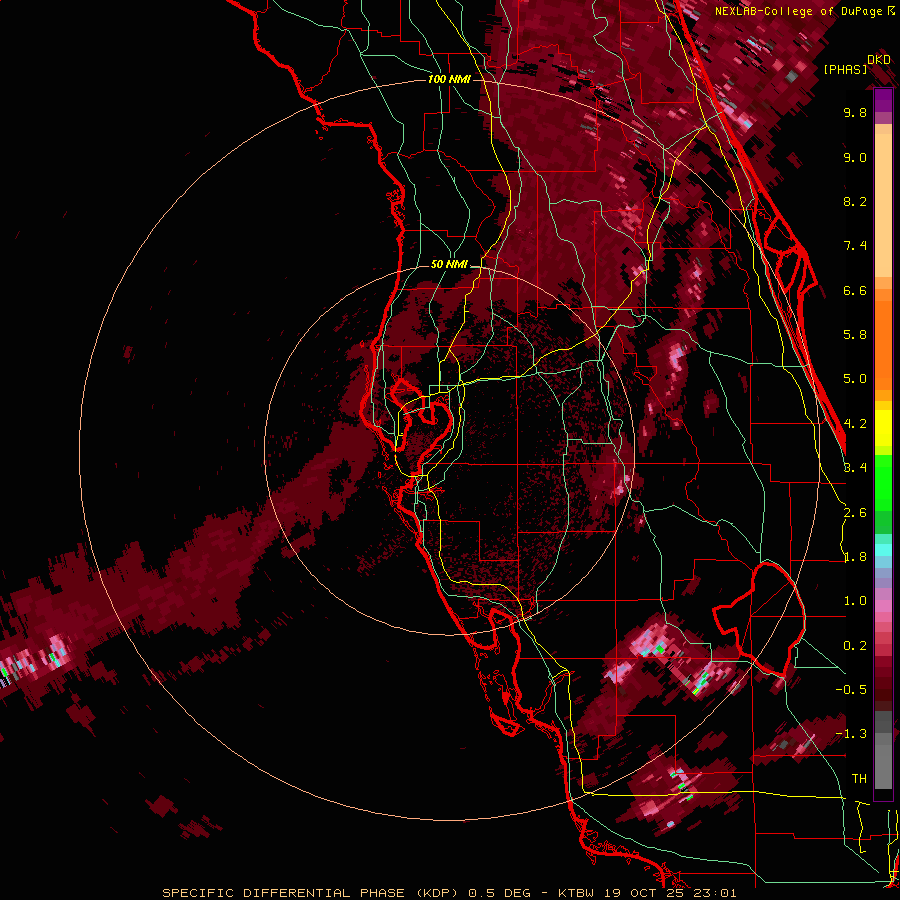Click the 6.6 scale value
900x900 pixels.
(x=855, y=290)
